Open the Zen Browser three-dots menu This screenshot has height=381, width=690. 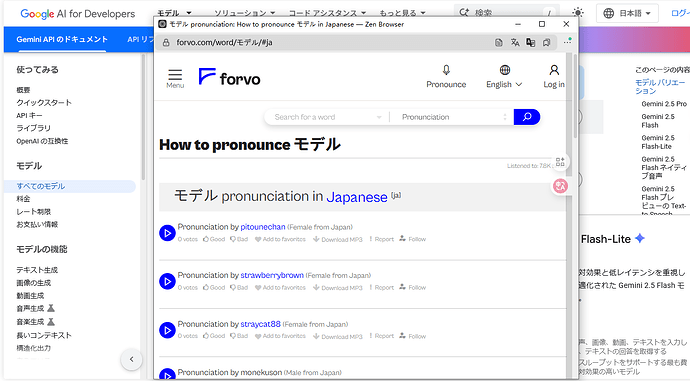pyautogui.click(x=568, y=42)
